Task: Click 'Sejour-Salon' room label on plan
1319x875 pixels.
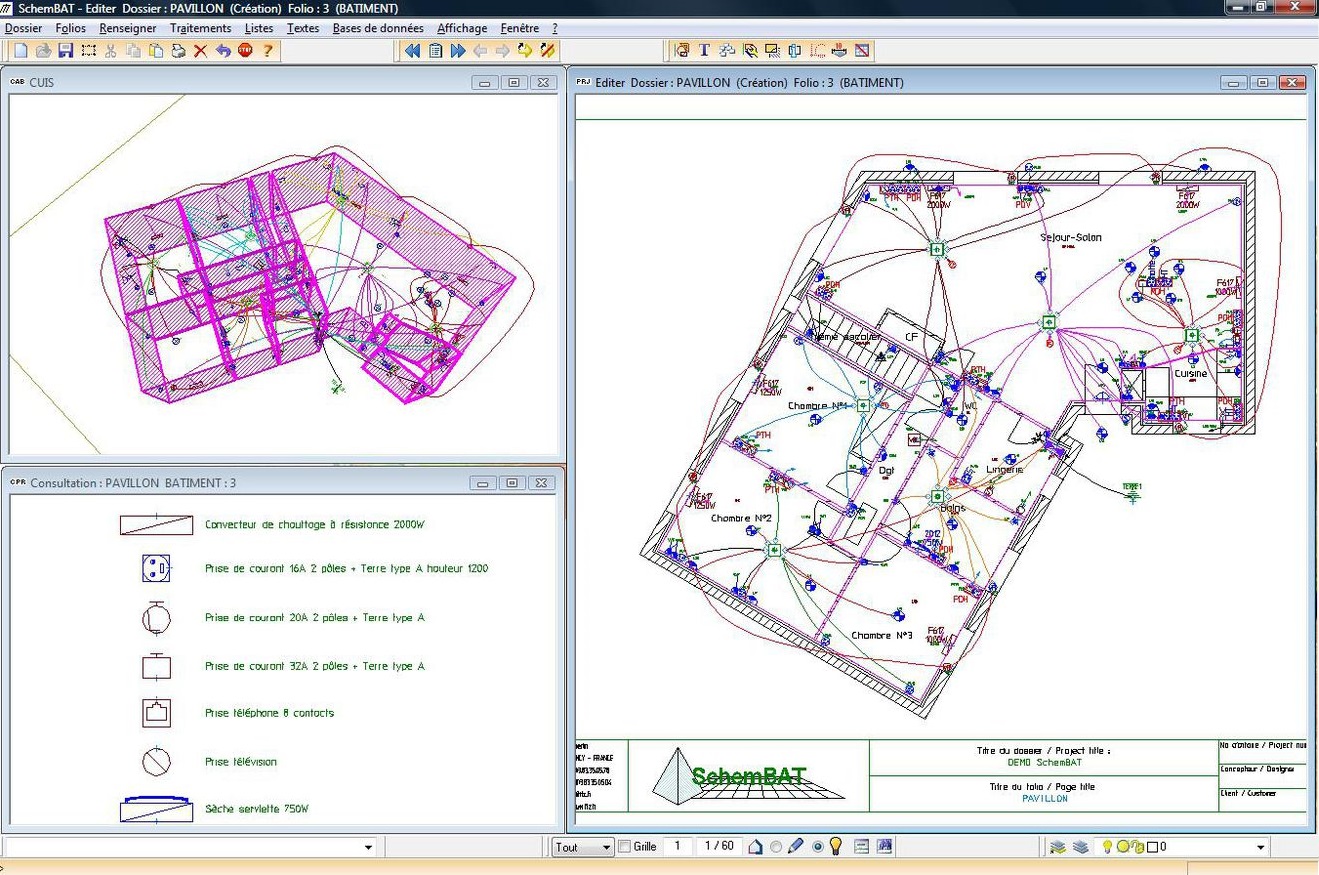Action: [x=1071, y=238]
